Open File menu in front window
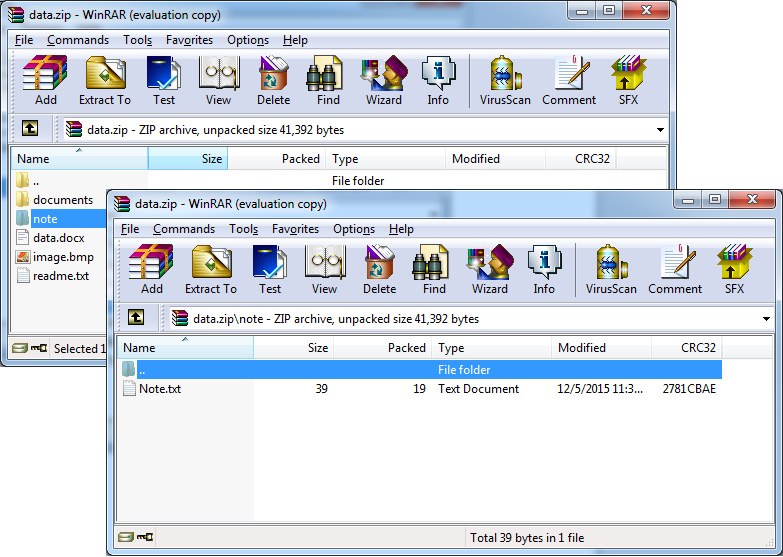This screenshot has height=557, width=783. 130,229
